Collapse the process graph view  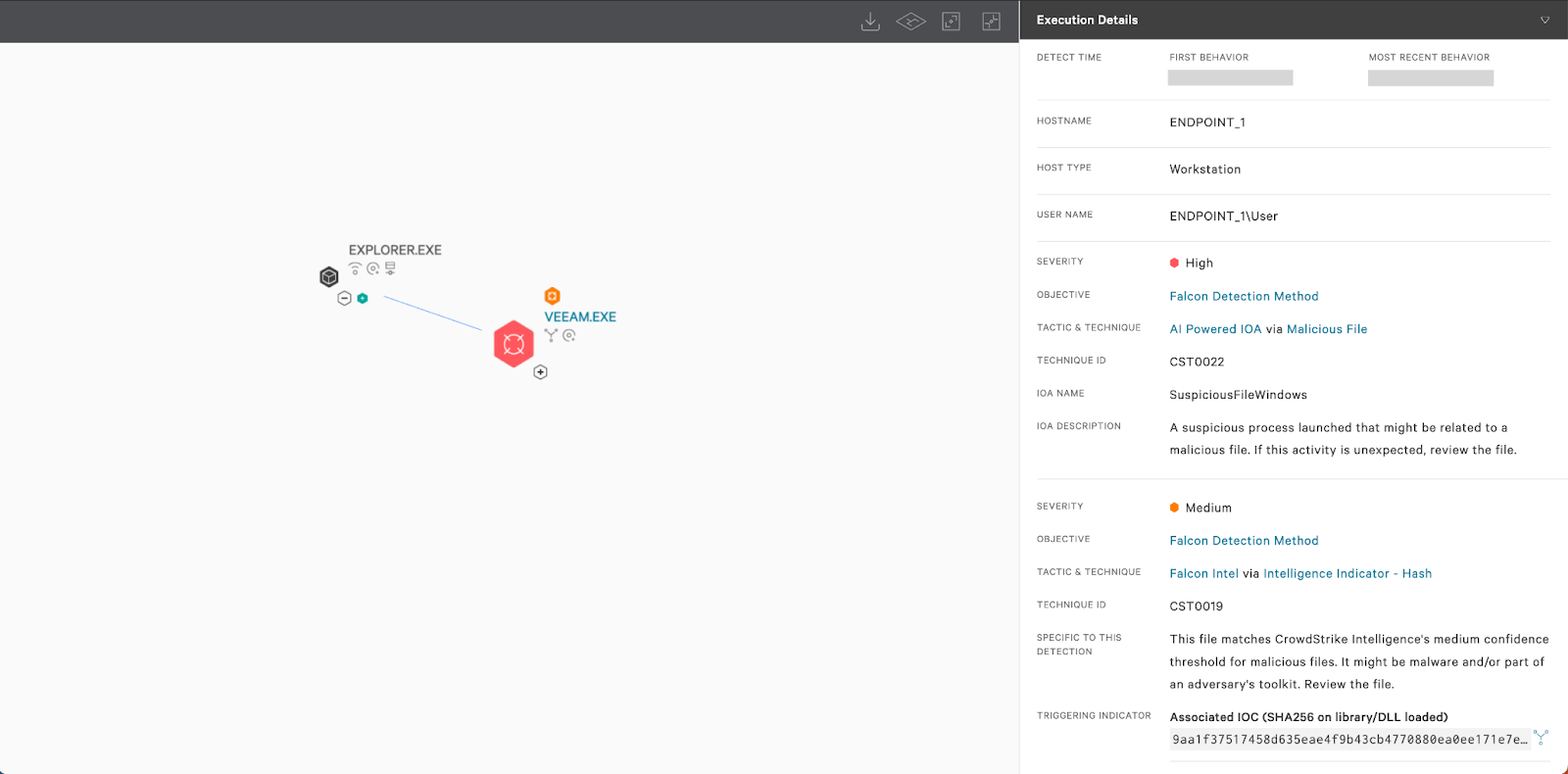[992, 22]
